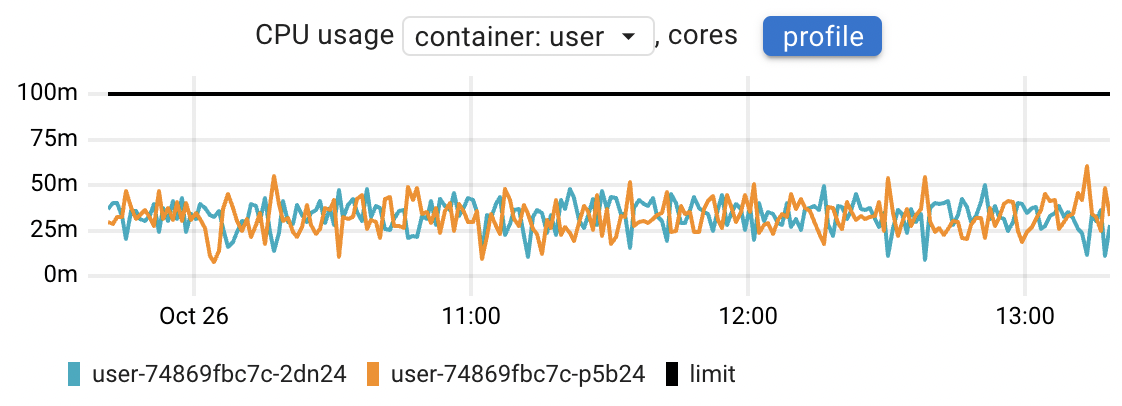This screenshot has width=1122, height=406.
Task: Toggle the user-74869fbc7c-2dn24 legend series
Action: pos(207,374)
